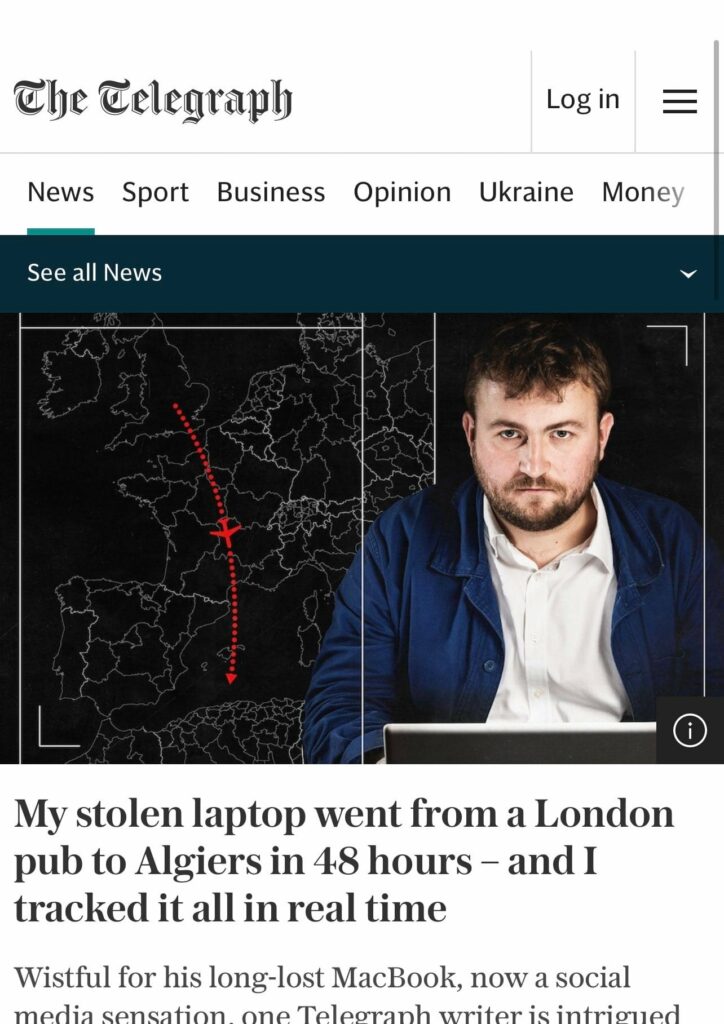Select the News tab
Image resolution: width=724 pixels, height=1024 pixels.
coord(61,192)
